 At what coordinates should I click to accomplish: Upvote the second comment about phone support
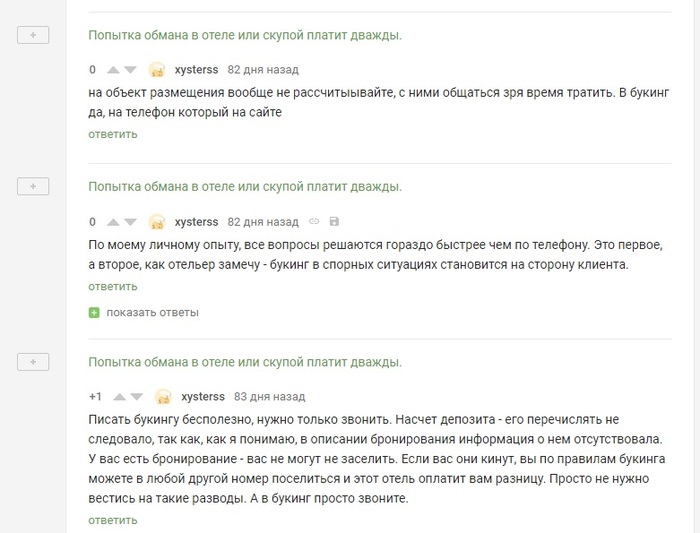112,222
